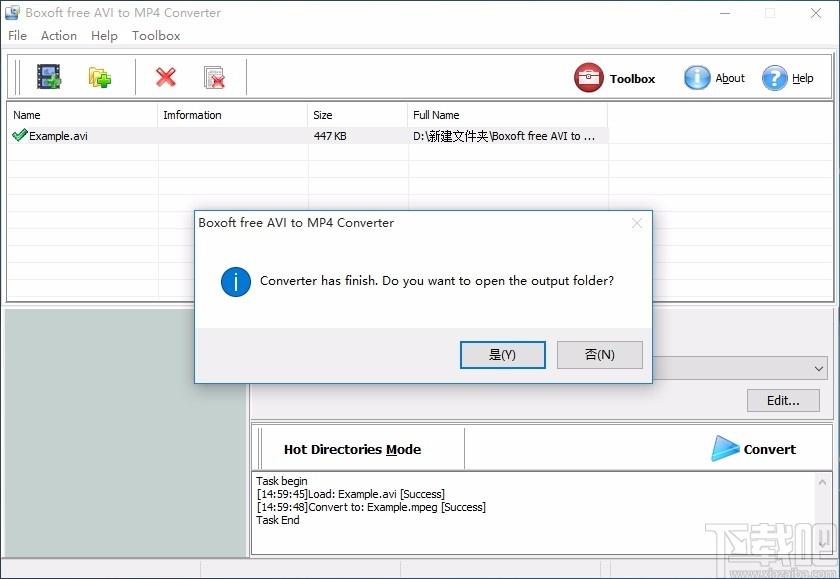
Task: Click 'Convert to: Example.mpeg [Success]' log line
Action: pyautogui.click(x=371, y=507)
